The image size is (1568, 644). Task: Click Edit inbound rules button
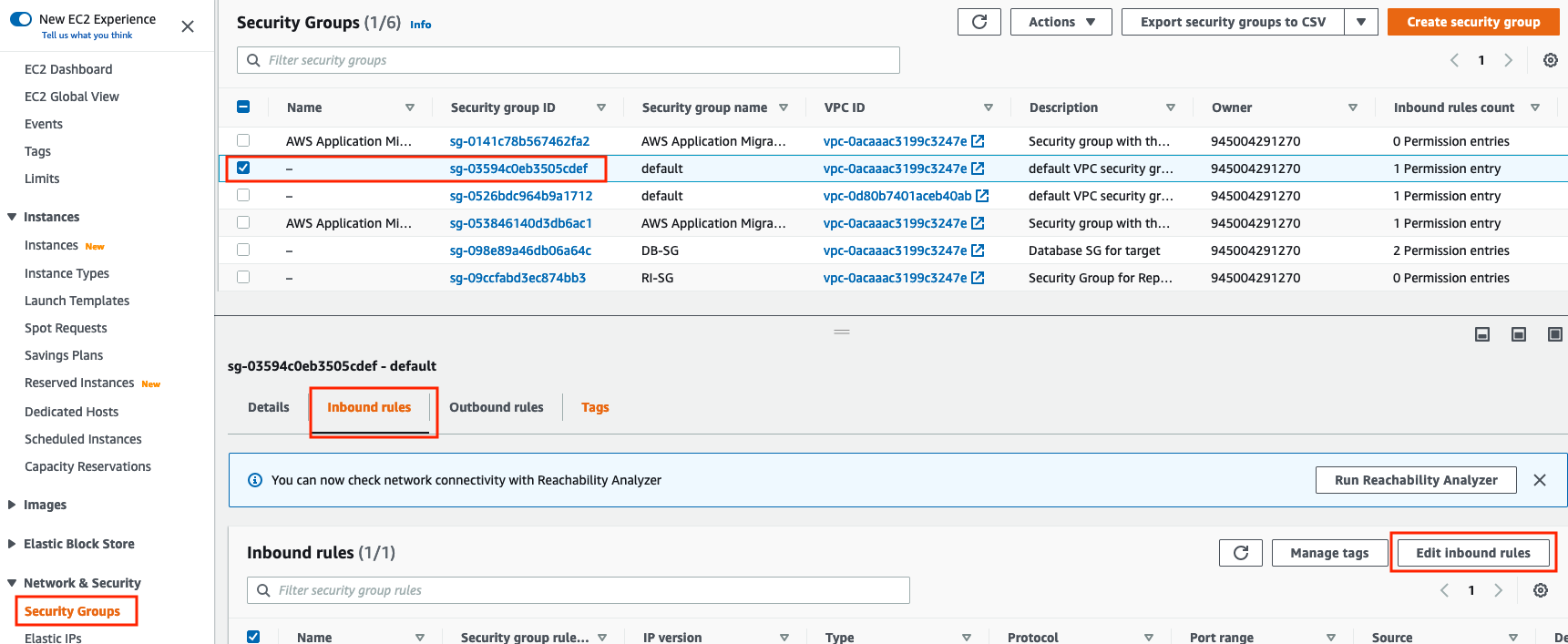click(1473, 553)
